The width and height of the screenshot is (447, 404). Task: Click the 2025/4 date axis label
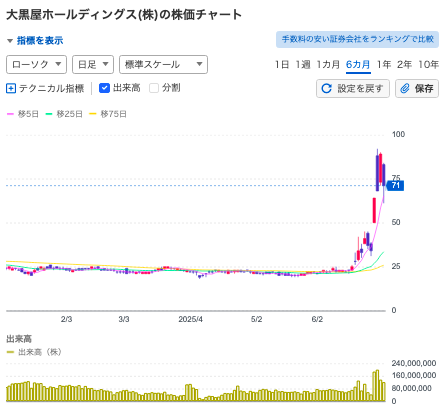pyautogui.click(x=190, y=319)
